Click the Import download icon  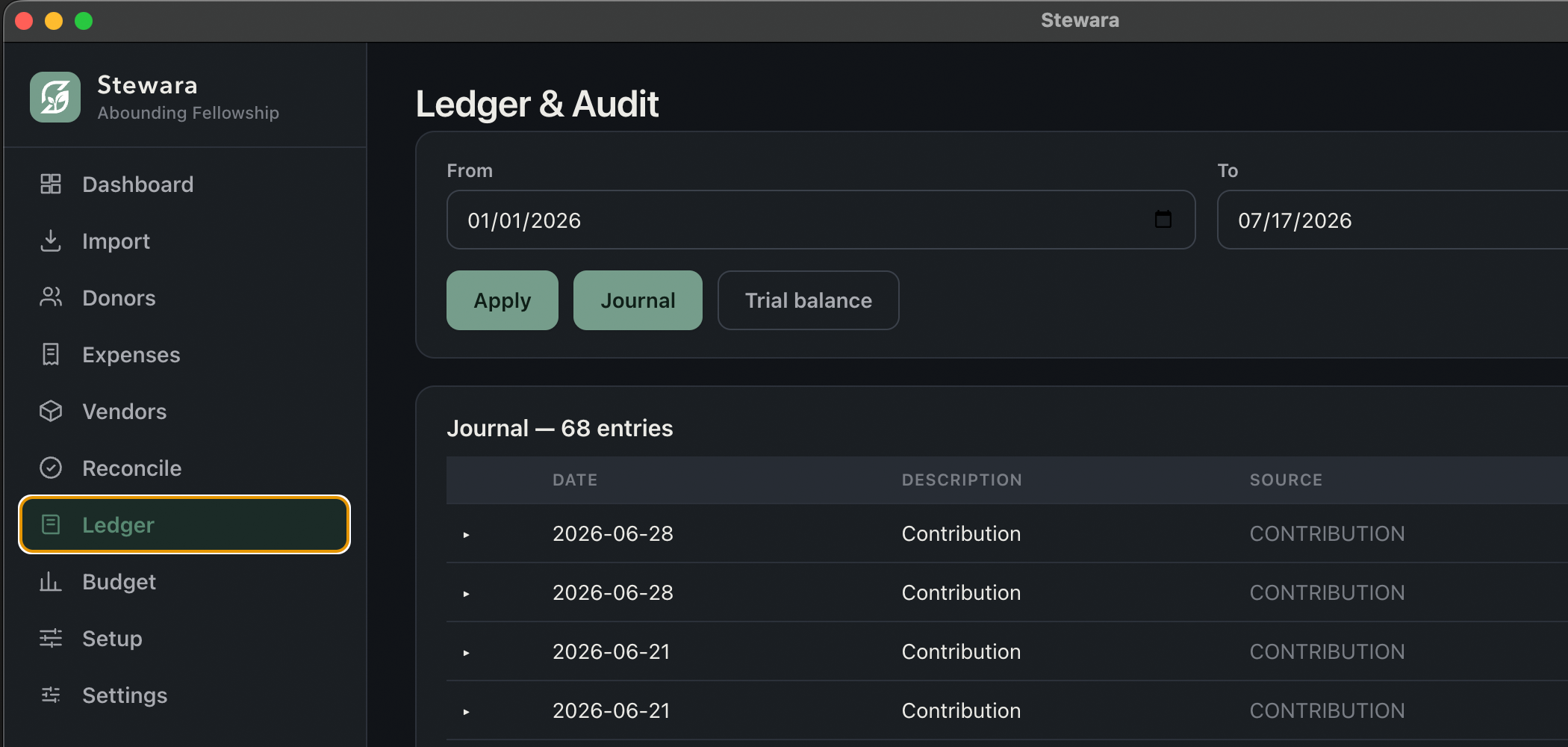tap(51, 241)
